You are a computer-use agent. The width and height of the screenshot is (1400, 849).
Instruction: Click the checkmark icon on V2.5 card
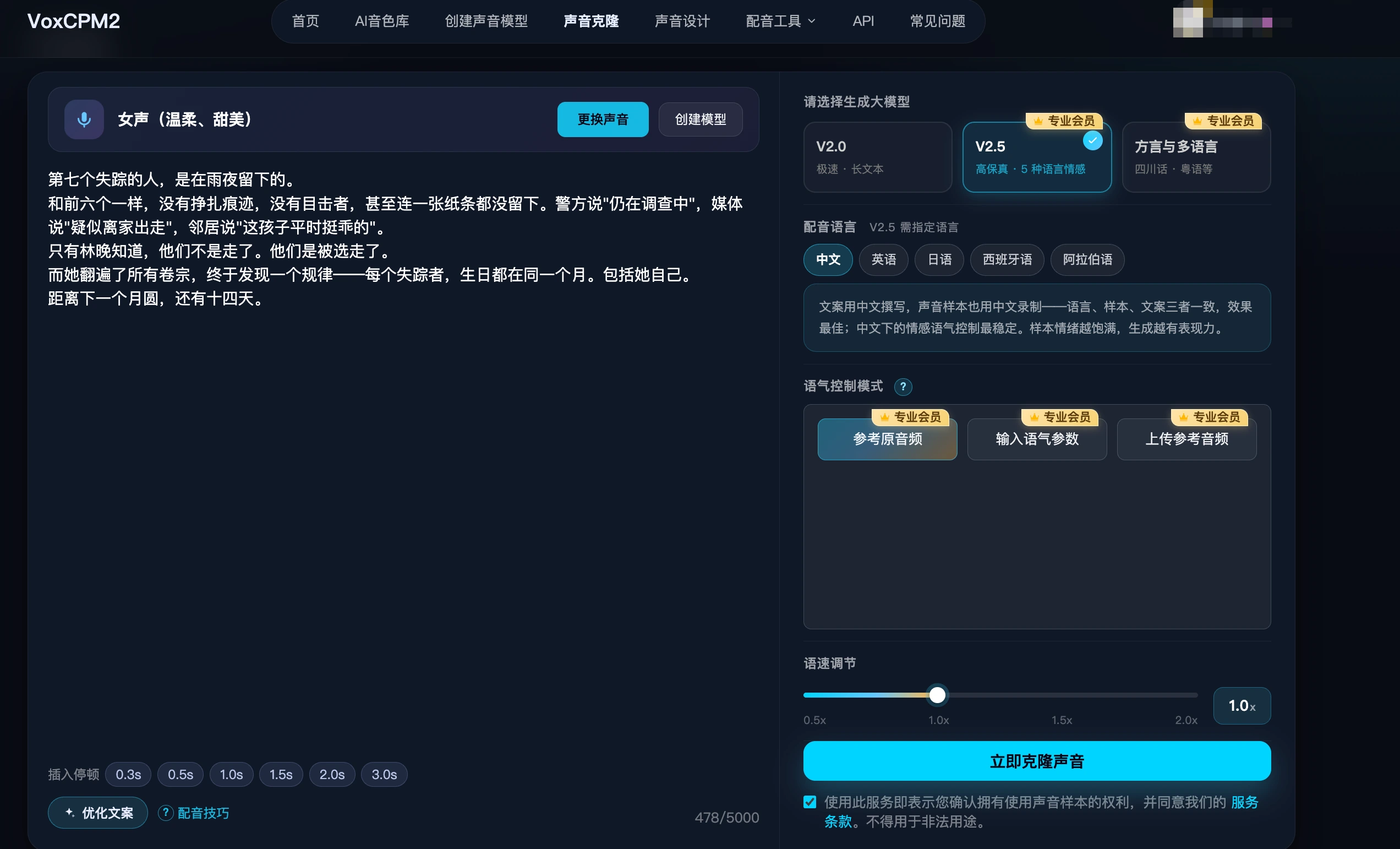click(x=1092, y=140)
